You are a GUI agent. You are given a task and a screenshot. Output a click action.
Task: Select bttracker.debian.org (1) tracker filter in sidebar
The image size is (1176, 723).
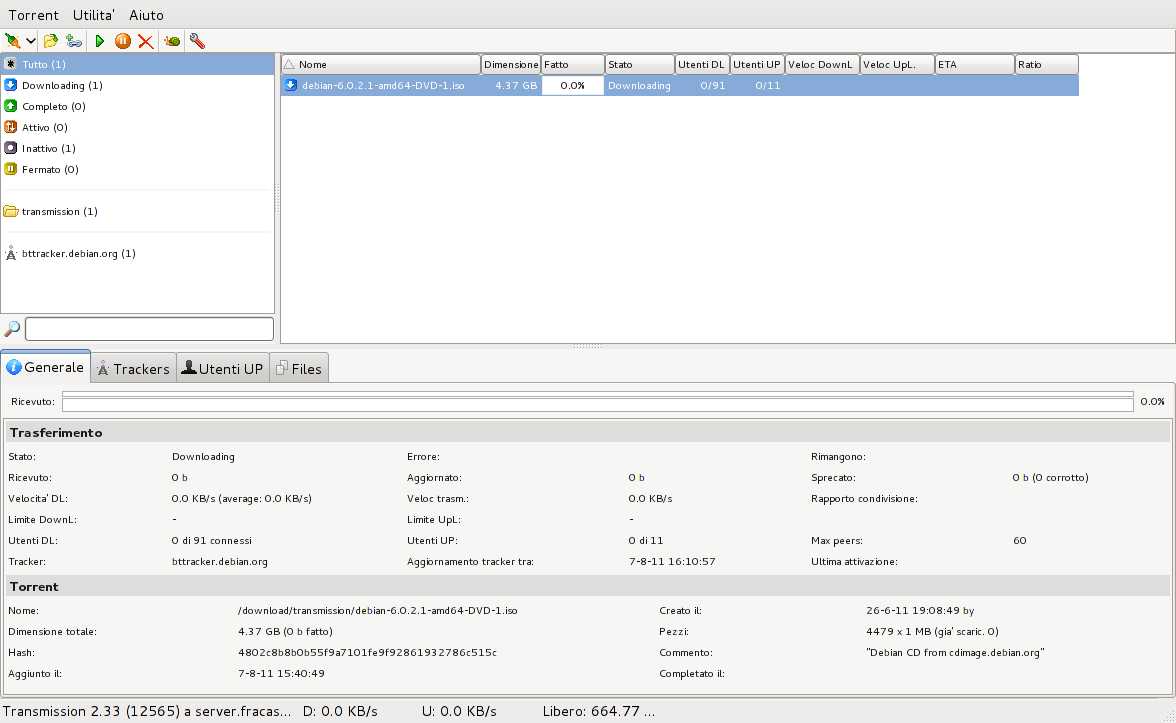137,254
